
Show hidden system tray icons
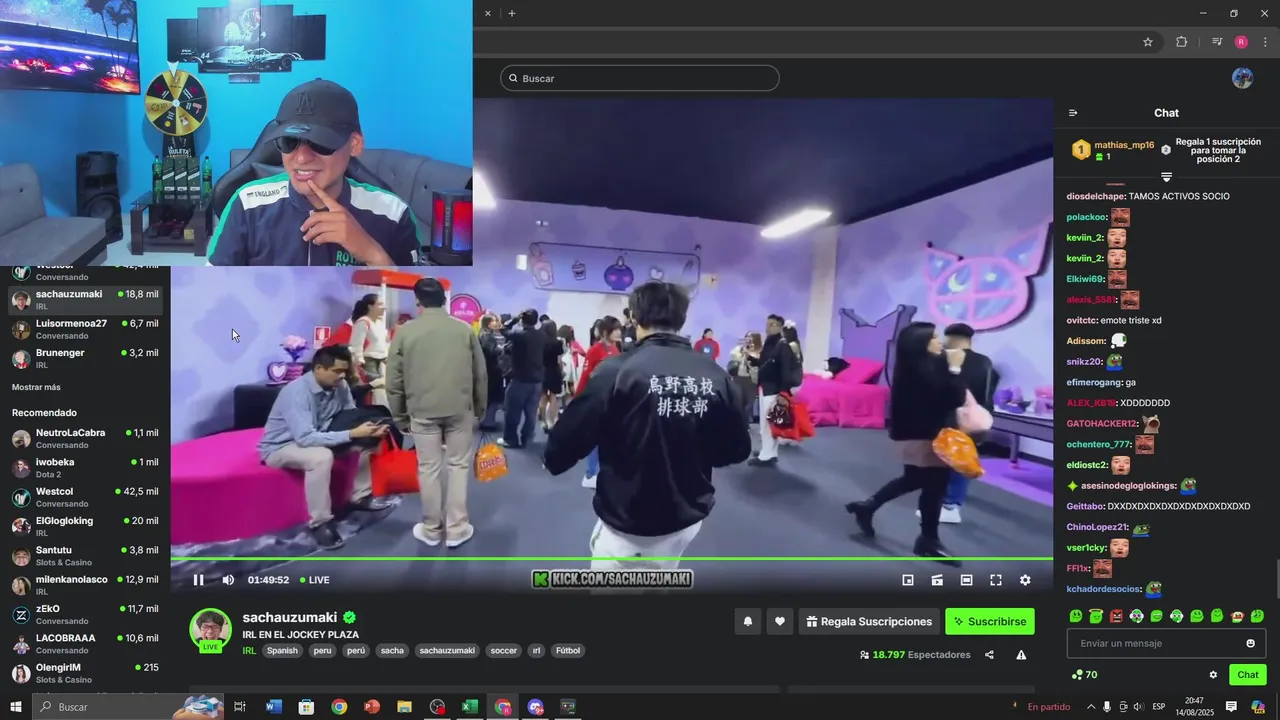1091,707
